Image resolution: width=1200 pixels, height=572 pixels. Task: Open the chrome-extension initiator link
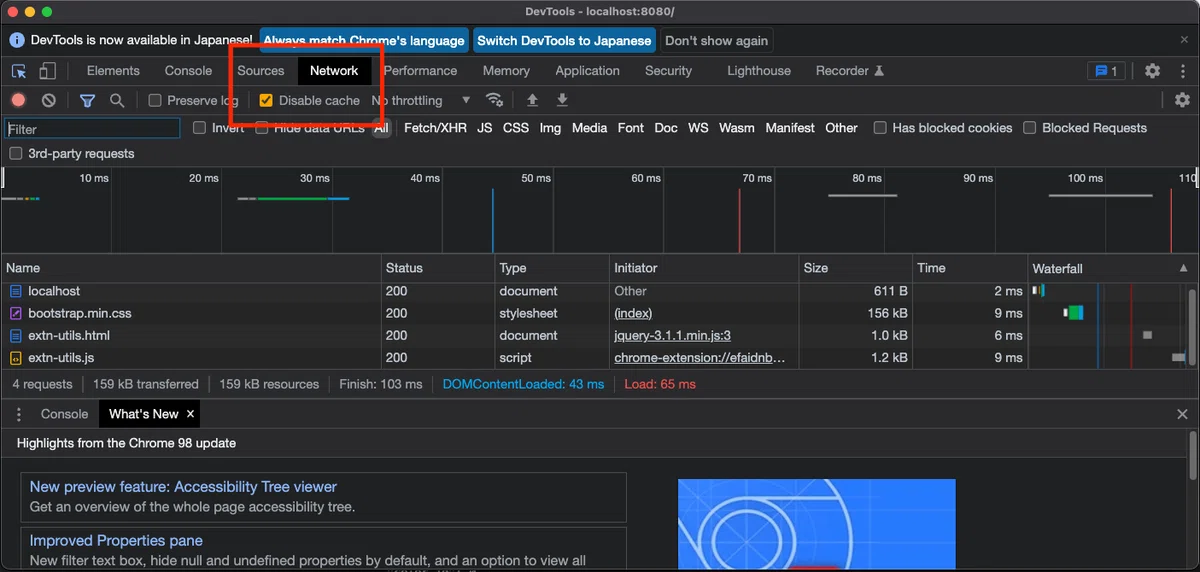tap(700, 357)
